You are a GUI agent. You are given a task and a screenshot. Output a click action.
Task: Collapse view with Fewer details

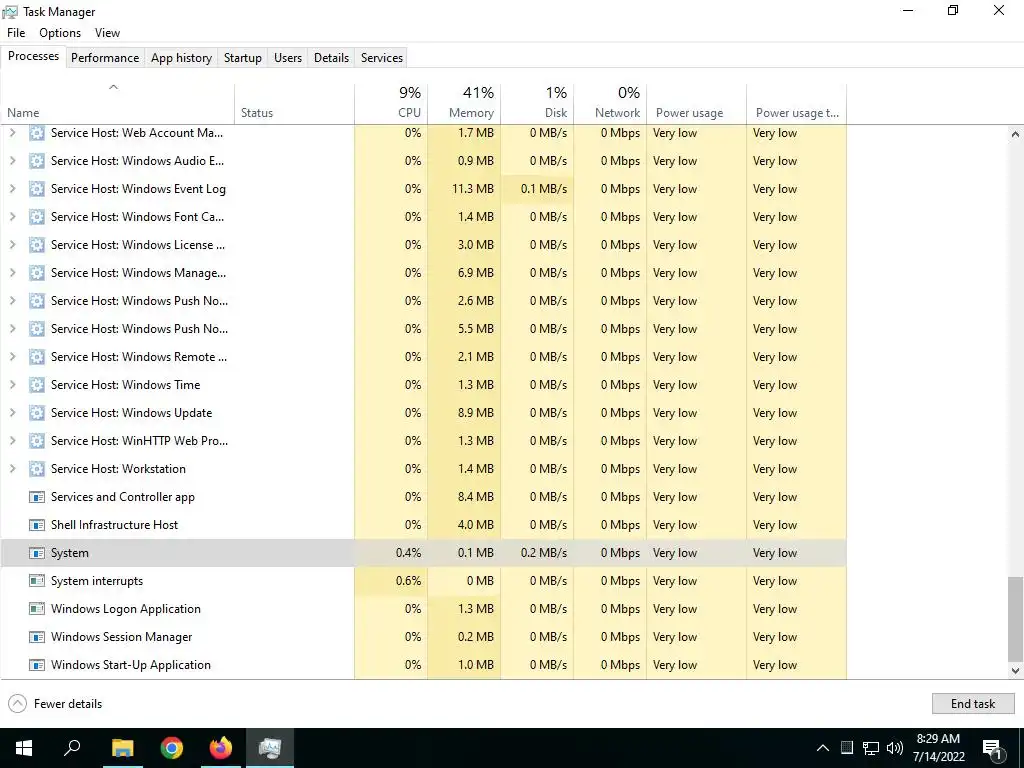(x=55, y=703)
